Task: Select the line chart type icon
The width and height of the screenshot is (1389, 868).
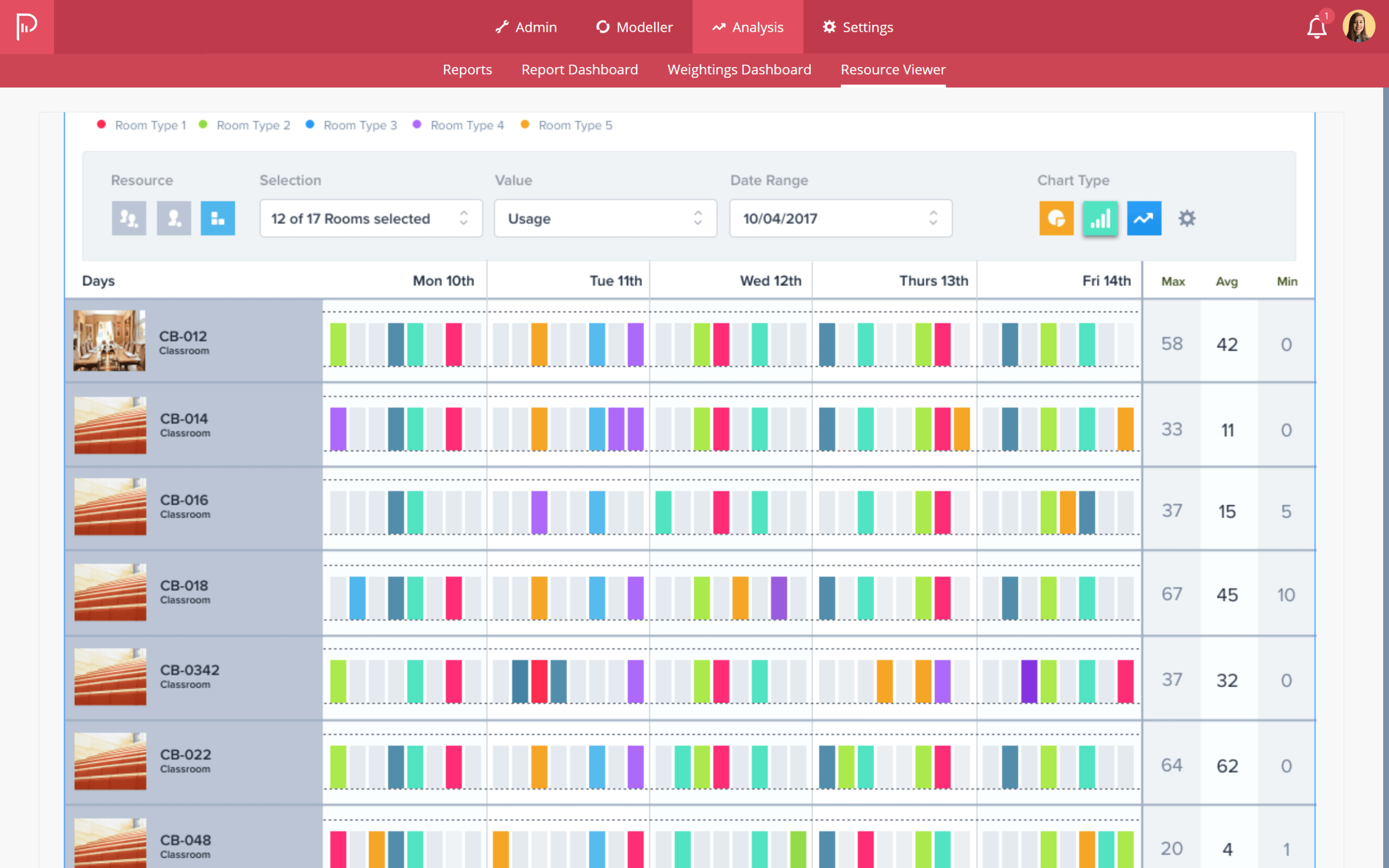Action: [x=1144, y=218]
